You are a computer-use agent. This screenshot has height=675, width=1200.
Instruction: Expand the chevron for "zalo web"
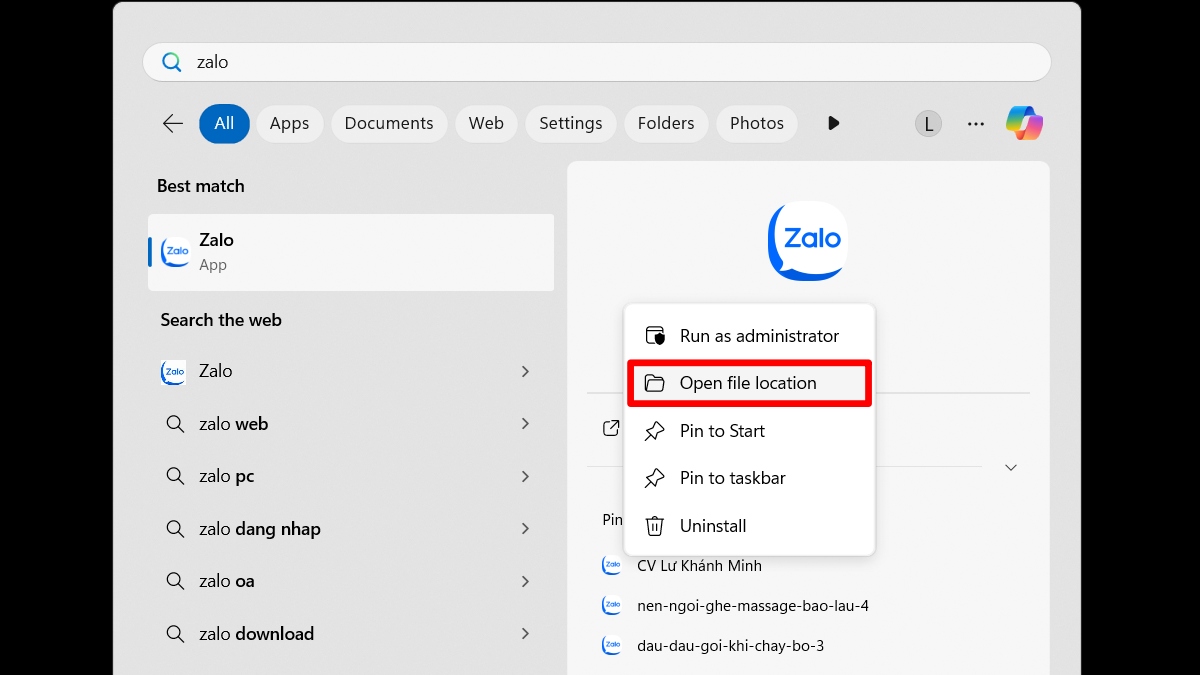(x=525, y=424)
